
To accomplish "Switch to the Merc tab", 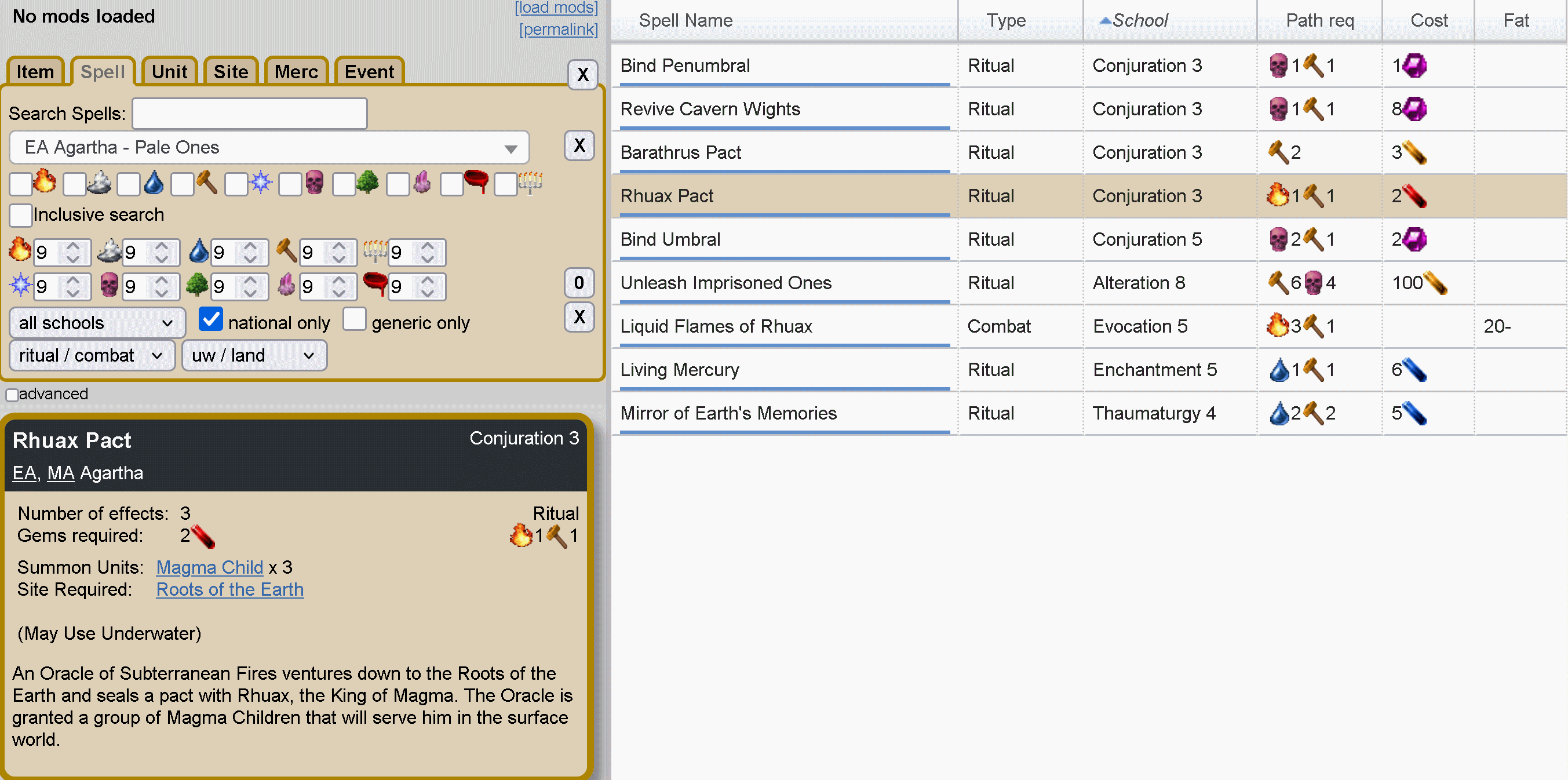I will tap(297, 71).
